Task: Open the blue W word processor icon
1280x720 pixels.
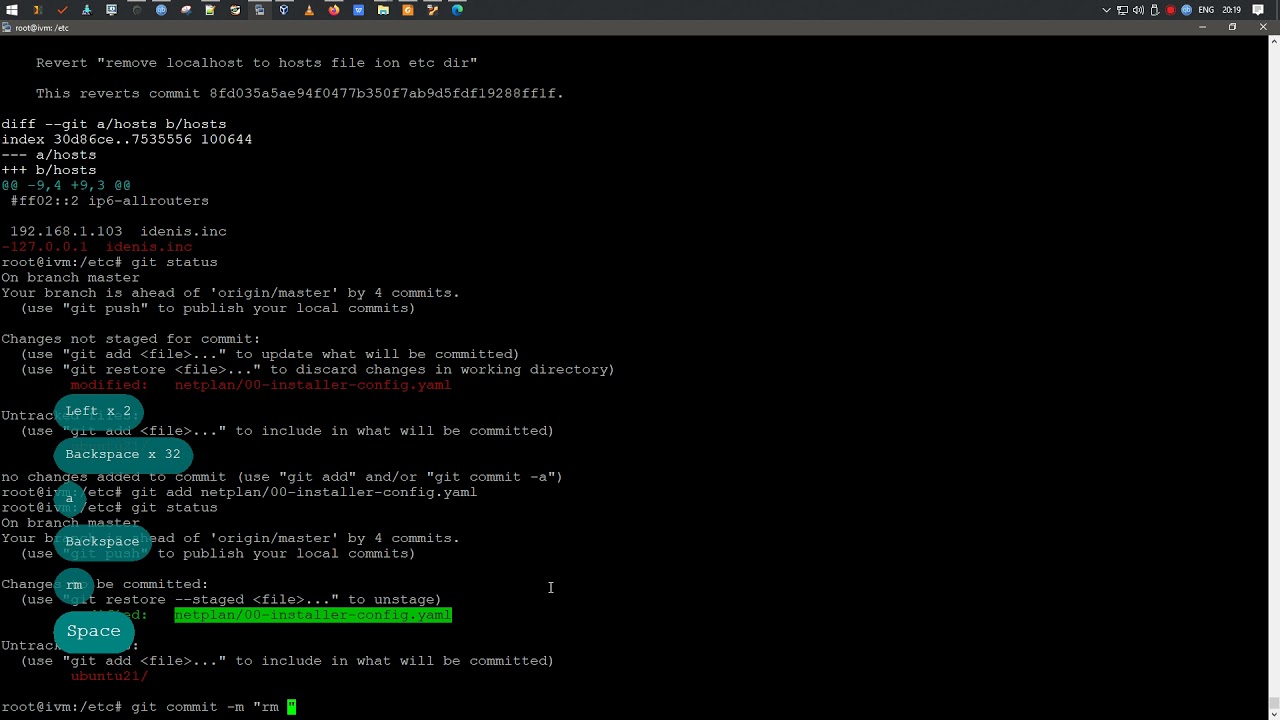Action: [x=358, y=10]
